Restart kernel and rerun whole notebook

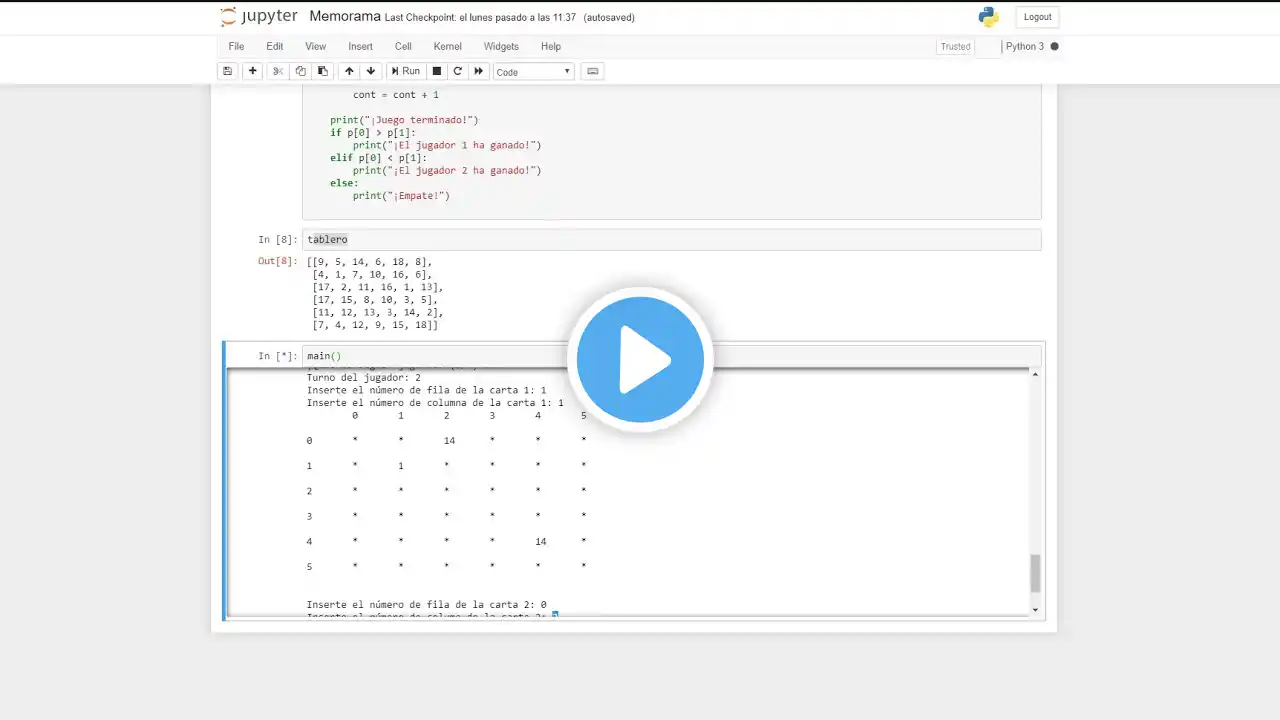point(479,71)
